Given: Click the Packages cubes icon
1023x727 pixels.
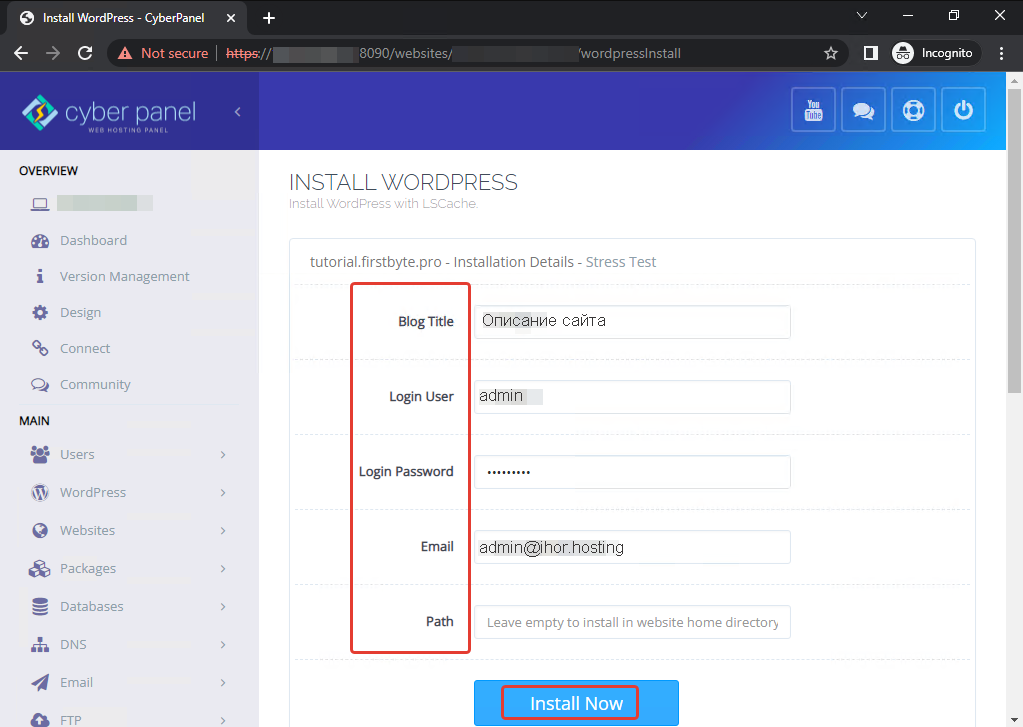Looking at the screenshot, I should pyautogui.click(x=40, y=568).
